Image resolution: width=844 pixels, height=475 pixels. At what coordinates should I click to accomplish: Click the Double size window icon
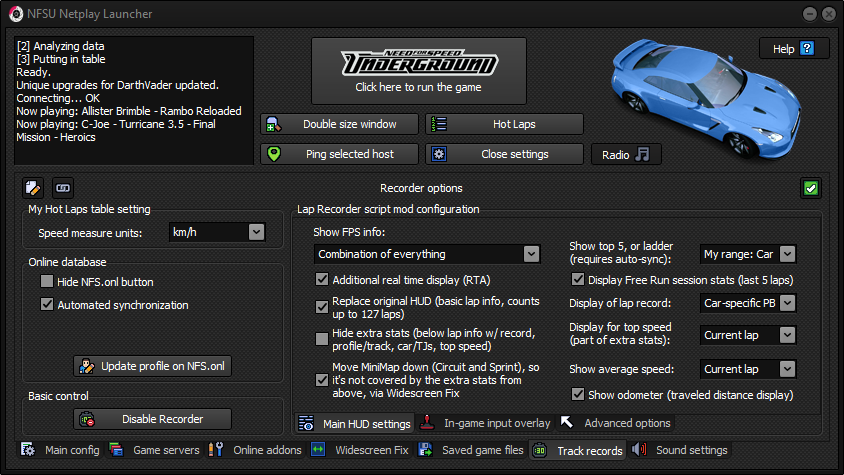(273, 124)
